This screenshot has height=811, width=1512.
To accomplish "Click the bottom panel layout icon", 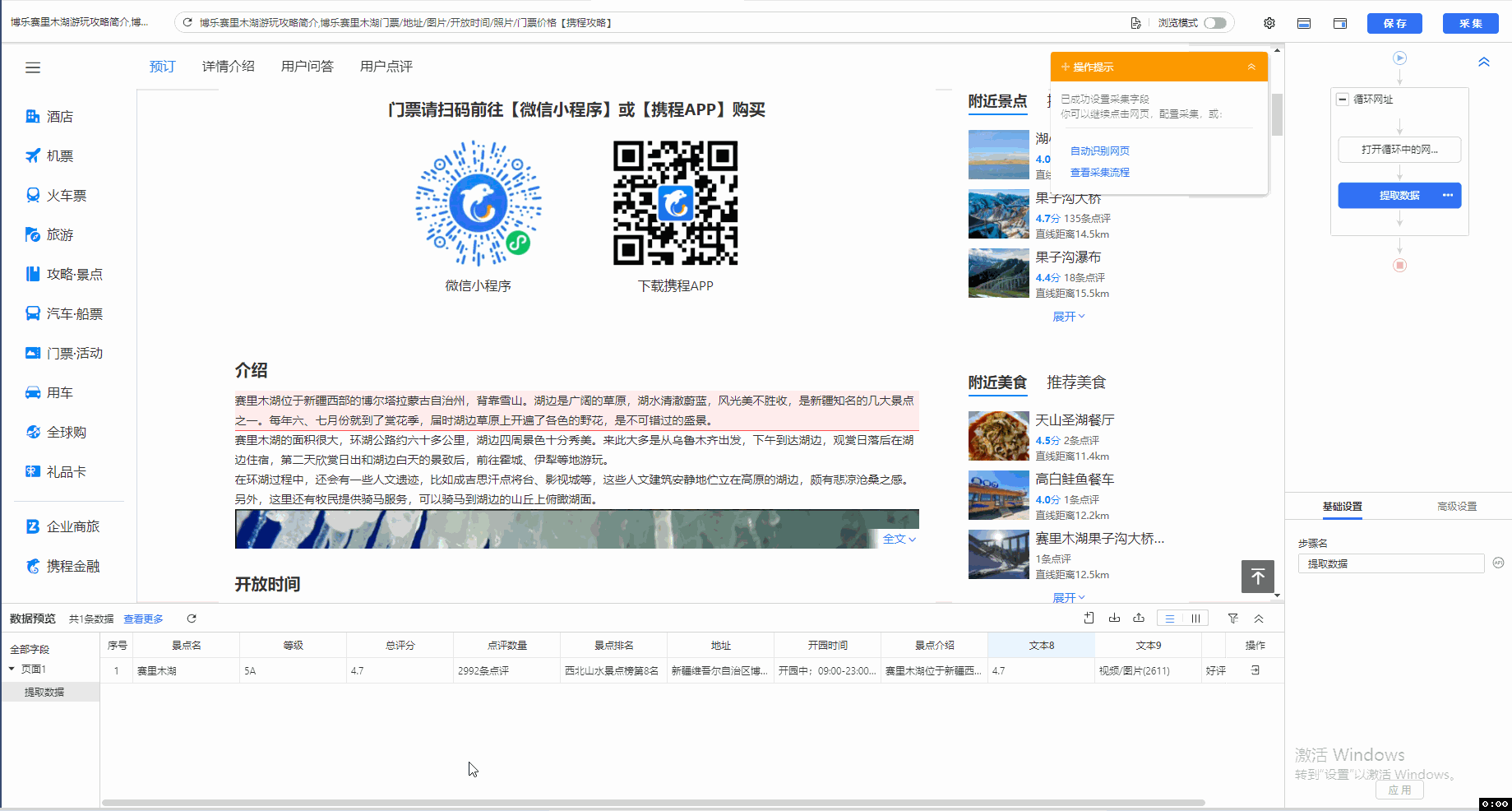I will point(1304,23).
